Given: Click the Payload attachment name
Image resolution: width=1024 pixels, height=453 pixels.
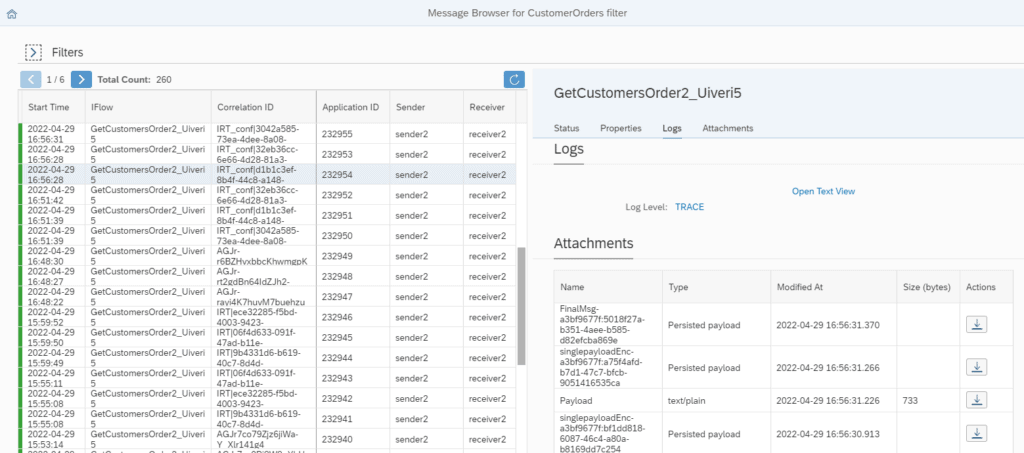Looking at the screenshot, I should [575, 399].
